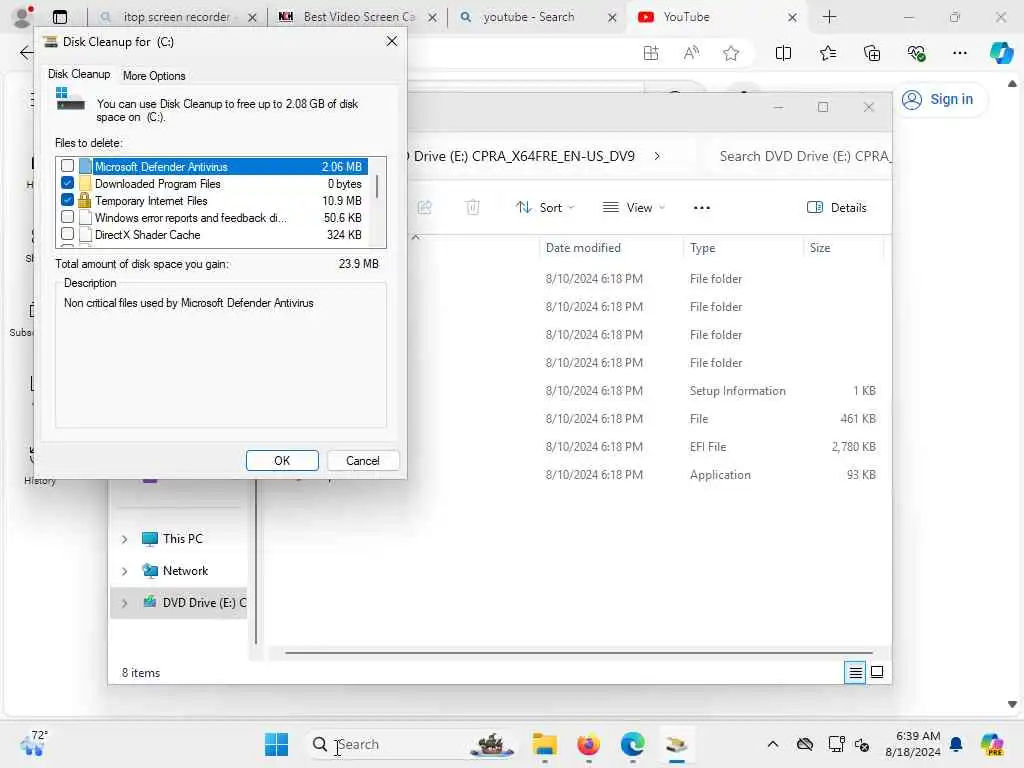Toggle the Details pane in File Explorer

837,208
